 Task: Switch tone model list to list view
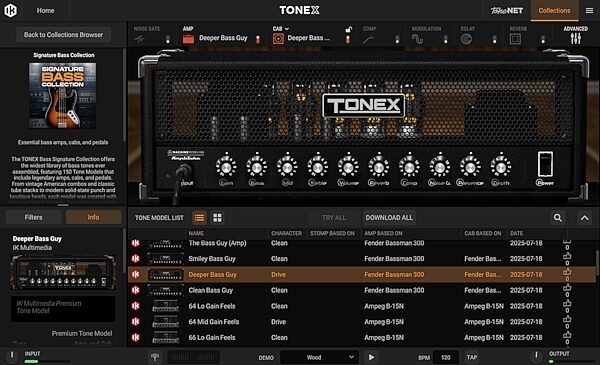[199, 218]
